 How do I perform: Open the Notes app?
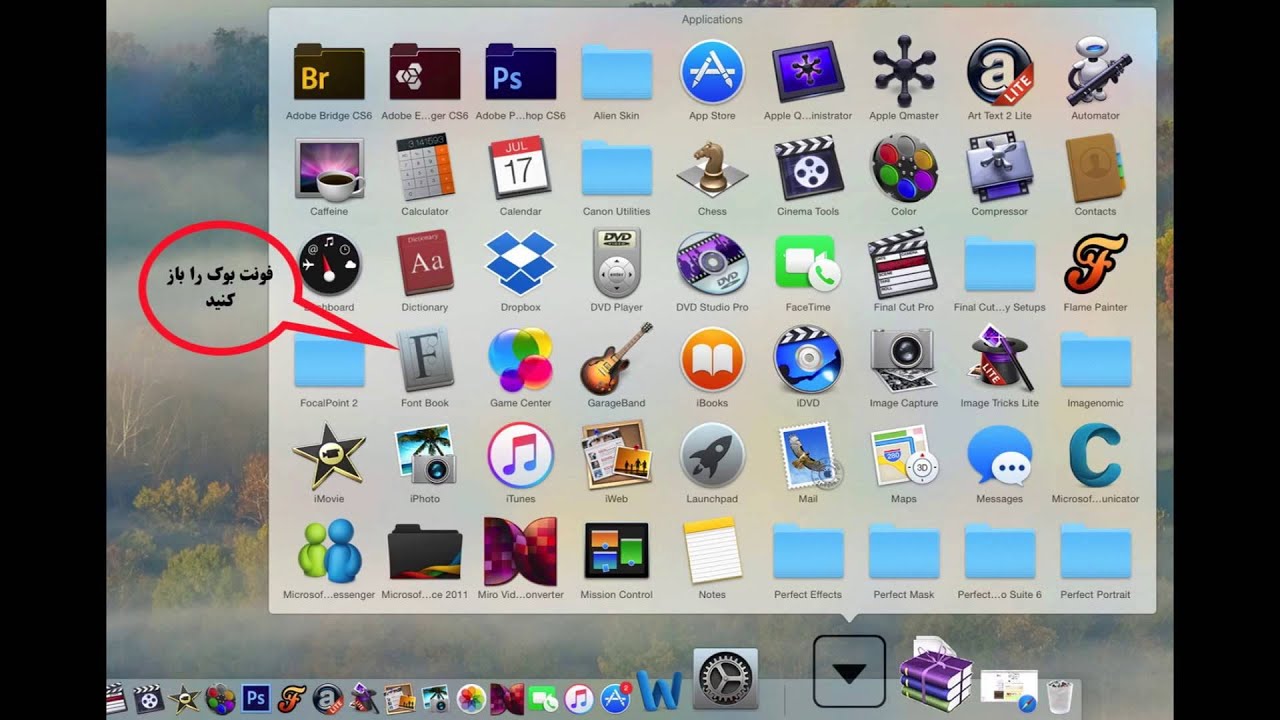point(712,551)
